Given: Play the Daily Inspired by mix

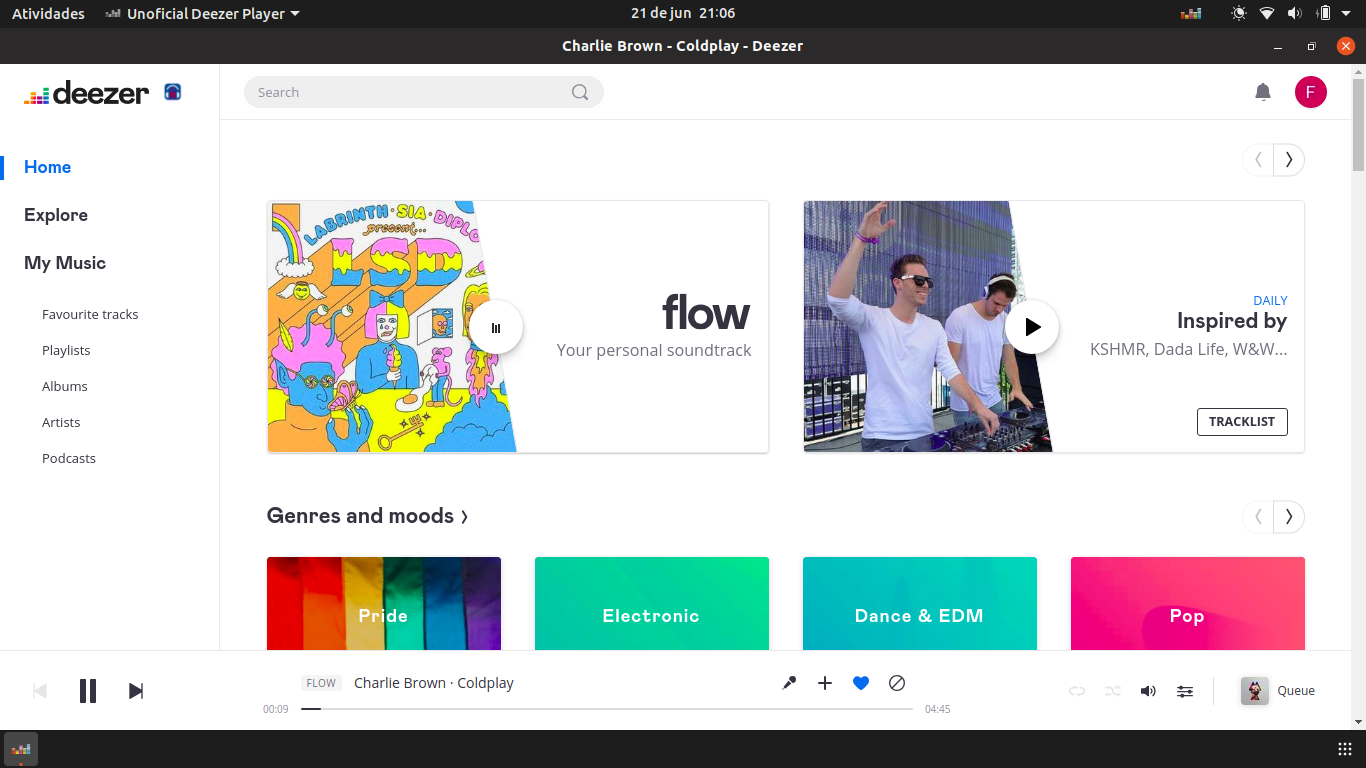Looking at the screenshot, I should (x=1032, y=327).
